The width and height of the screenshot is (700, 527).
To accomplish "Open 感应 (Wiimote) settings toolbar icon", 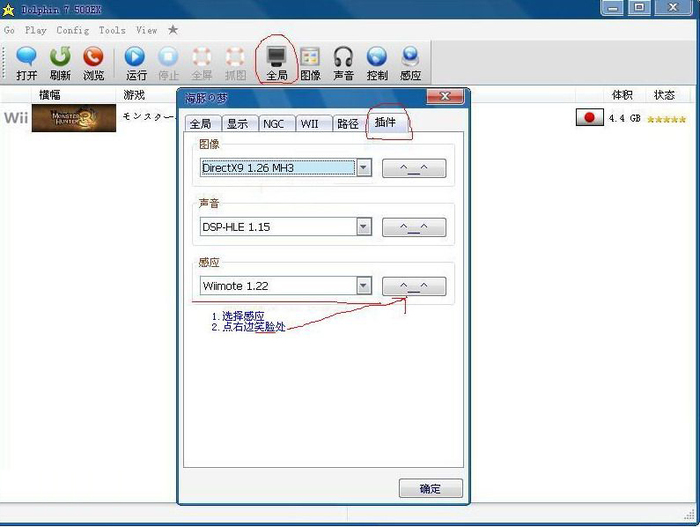I will click(x=410, y=63).
